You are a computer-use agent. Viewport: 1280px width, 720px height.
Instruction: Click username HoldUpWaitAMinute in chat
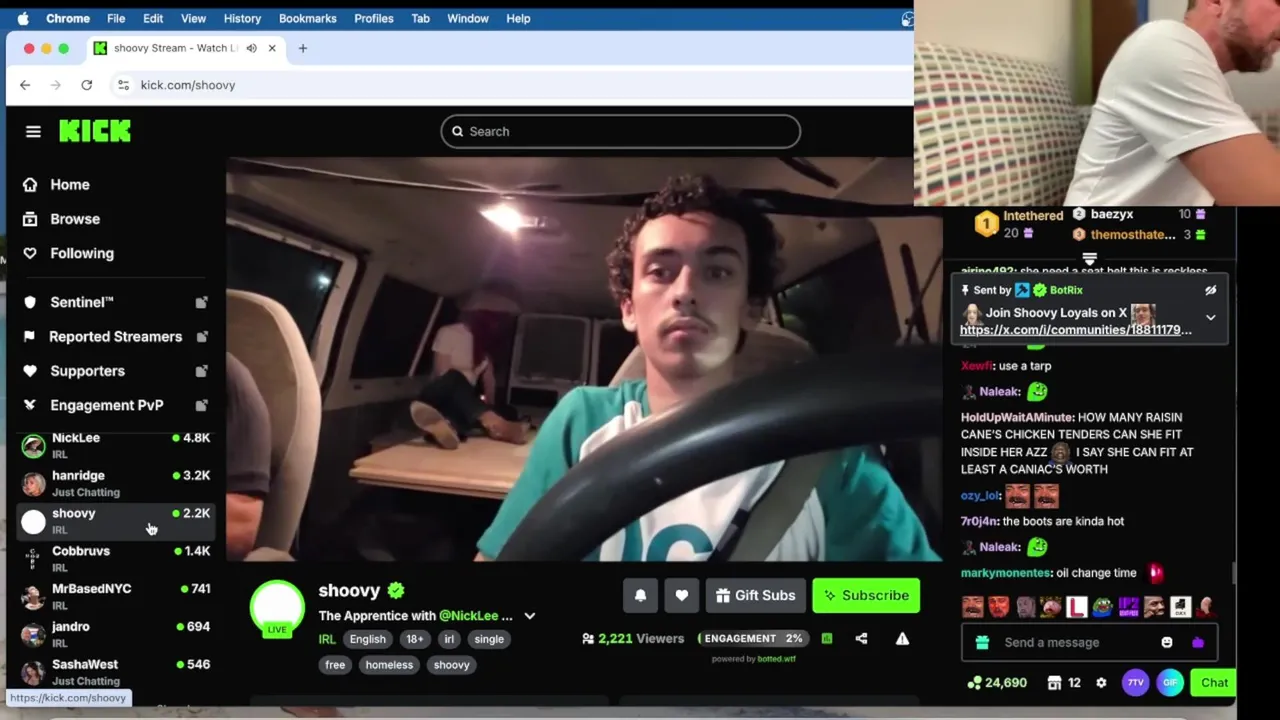[1017, 417]
